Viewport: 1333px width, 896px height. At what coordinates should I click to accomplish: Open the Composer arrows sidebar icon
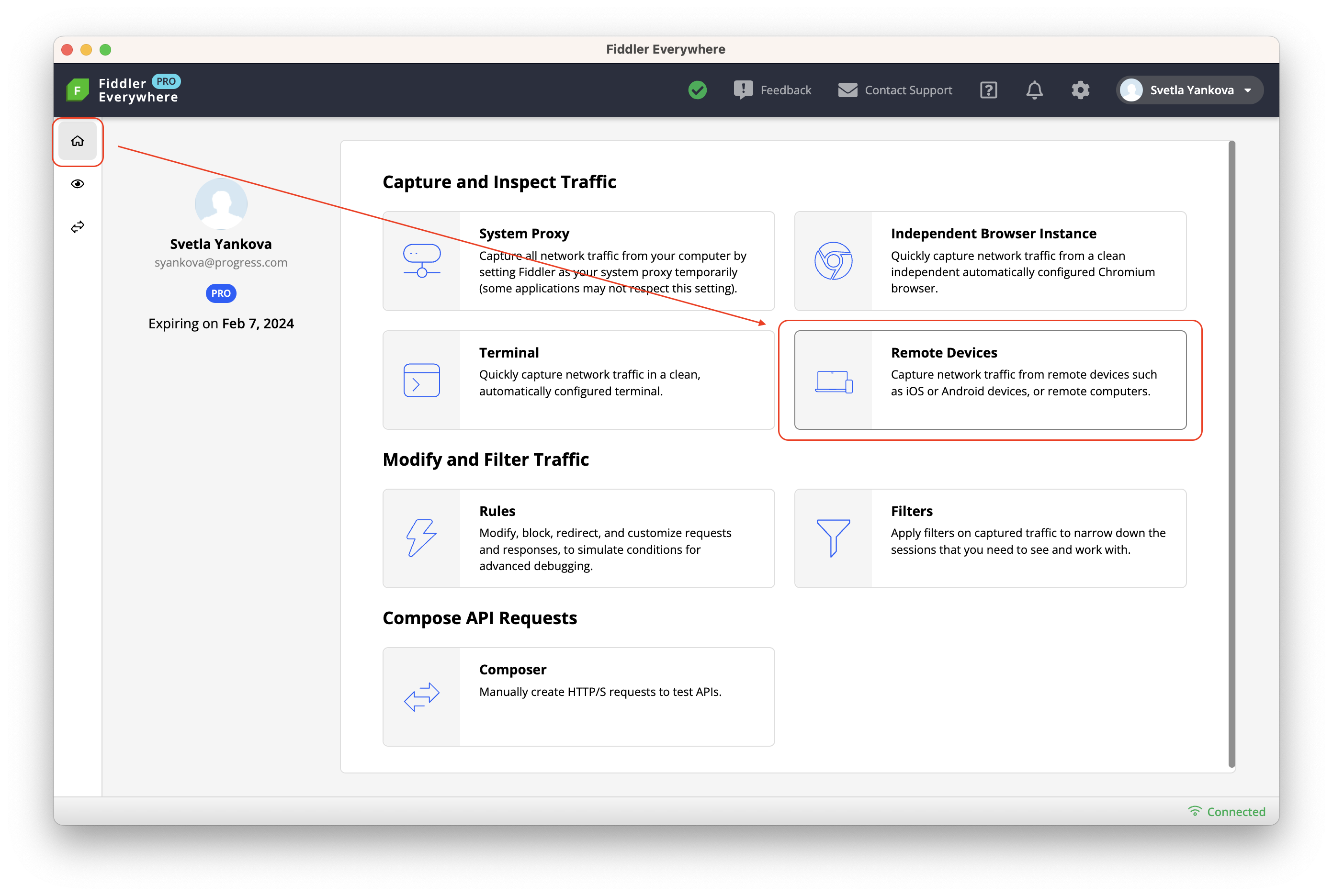(78, 227)
